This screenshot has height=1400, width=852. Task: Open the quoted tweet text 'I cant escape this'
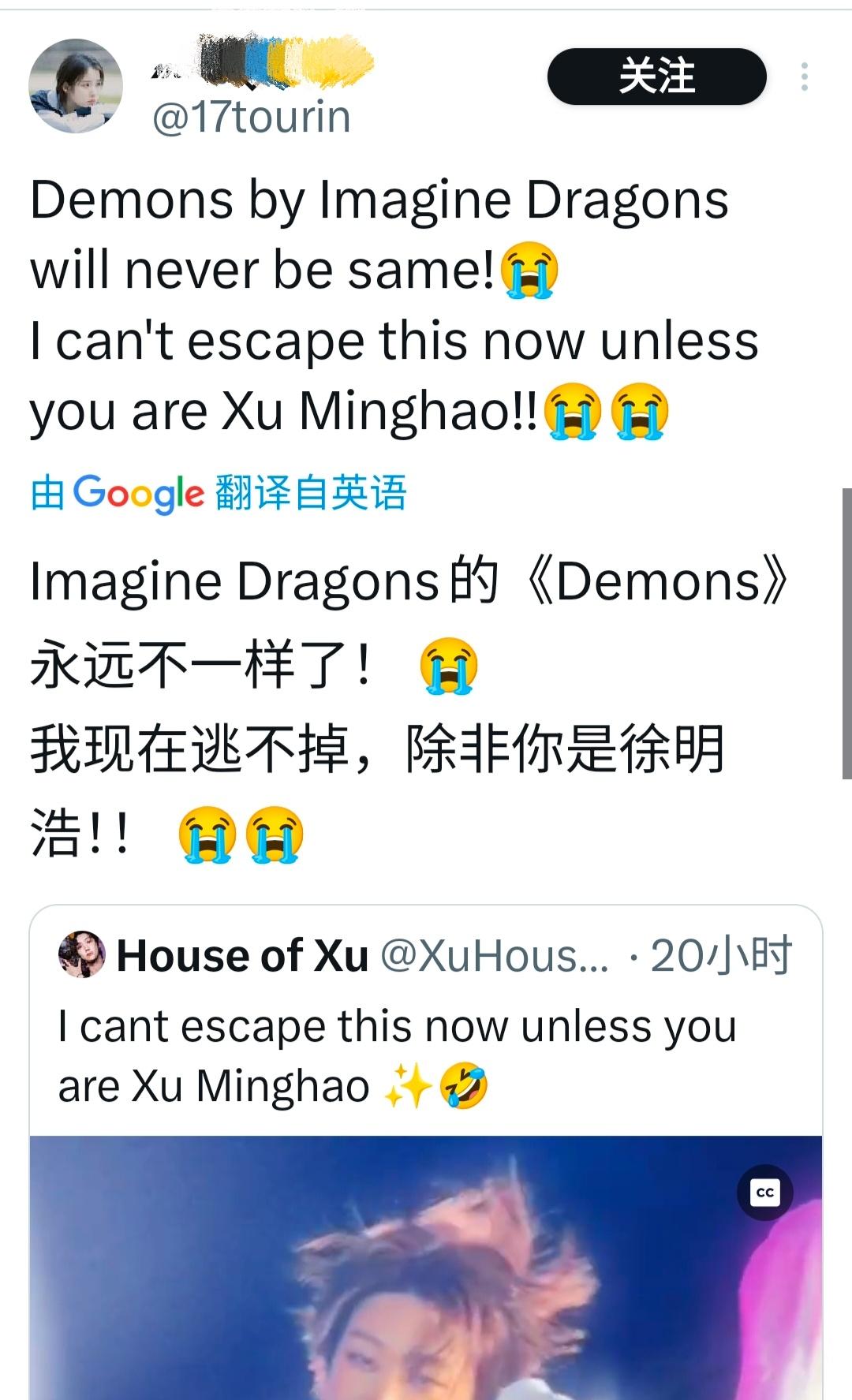click(x=398, y=1056)
